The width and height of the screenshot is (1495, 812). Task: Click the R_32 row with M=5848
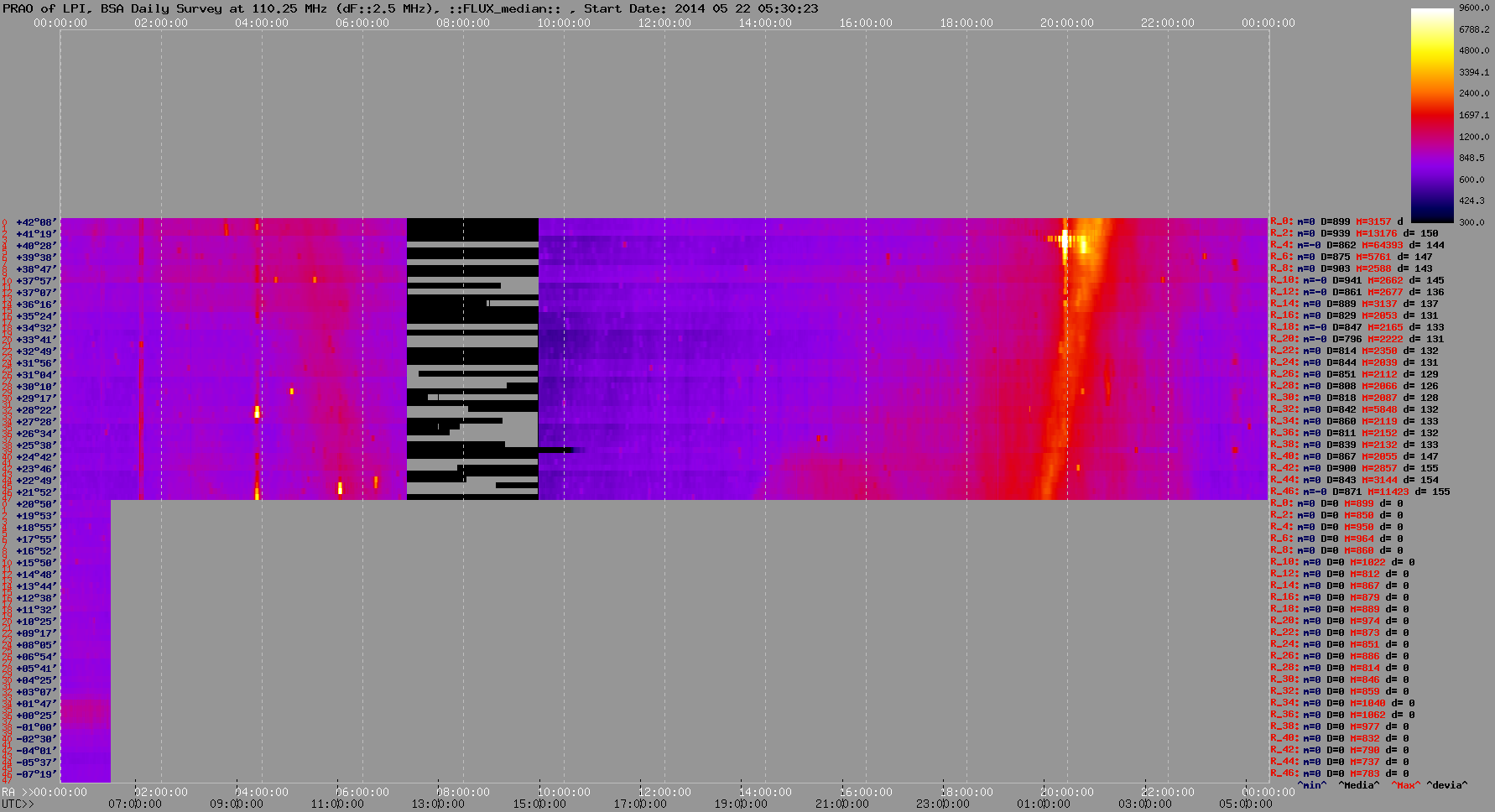pyautogui.click(x=1354, y=410)
